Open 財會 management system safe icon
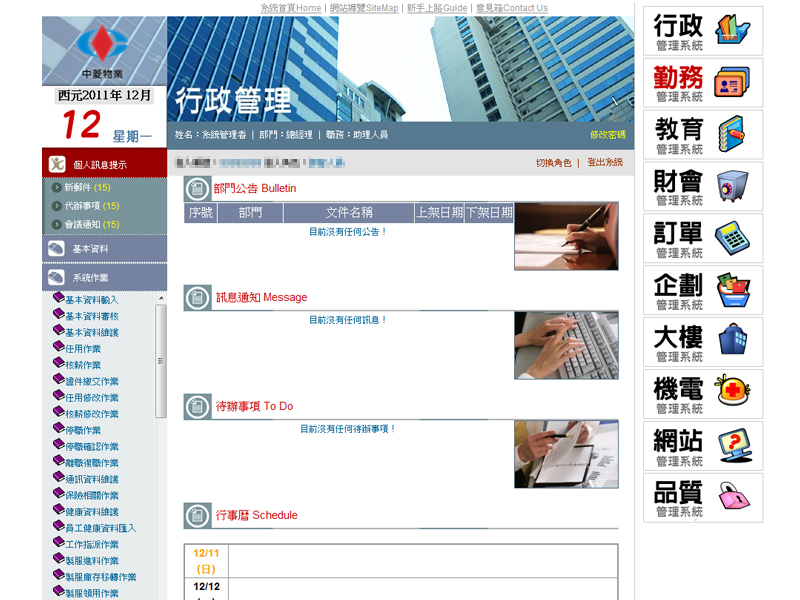The image size is (800, 600). pyautogui.click(x=732, y=186)
